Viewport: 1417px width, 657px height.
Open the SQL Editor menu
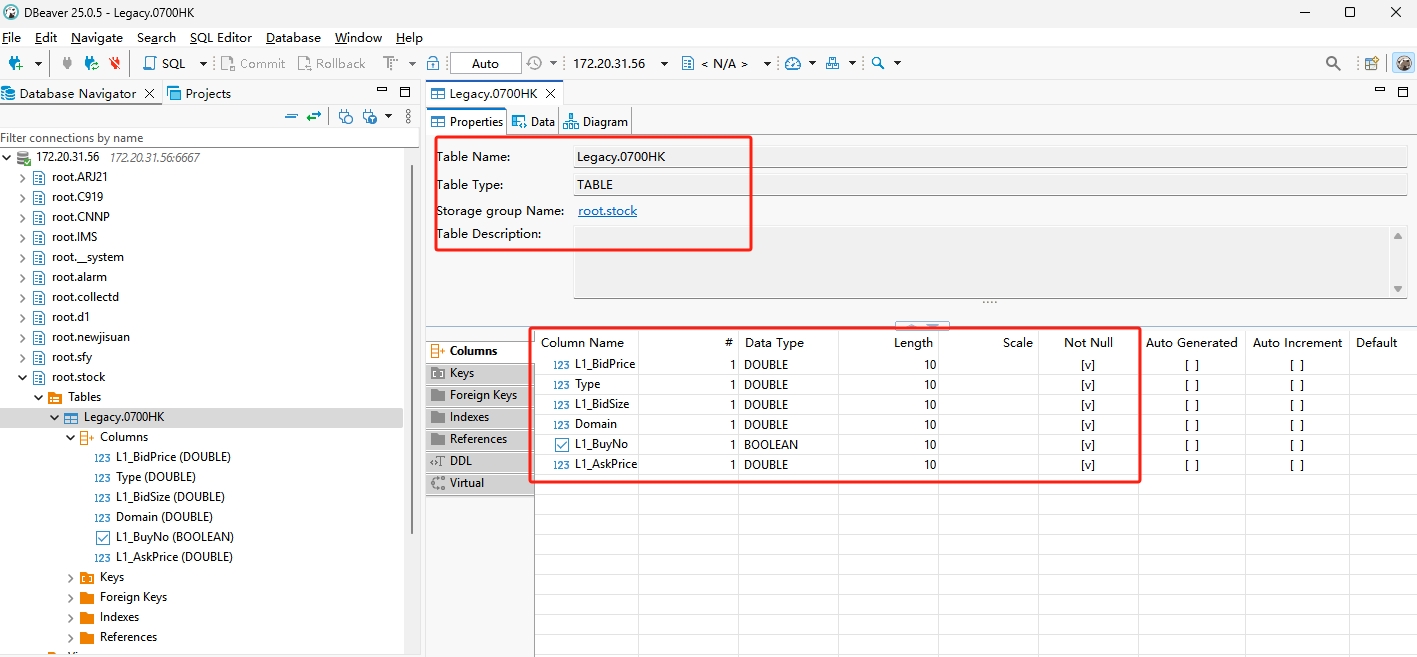[221, 37]
